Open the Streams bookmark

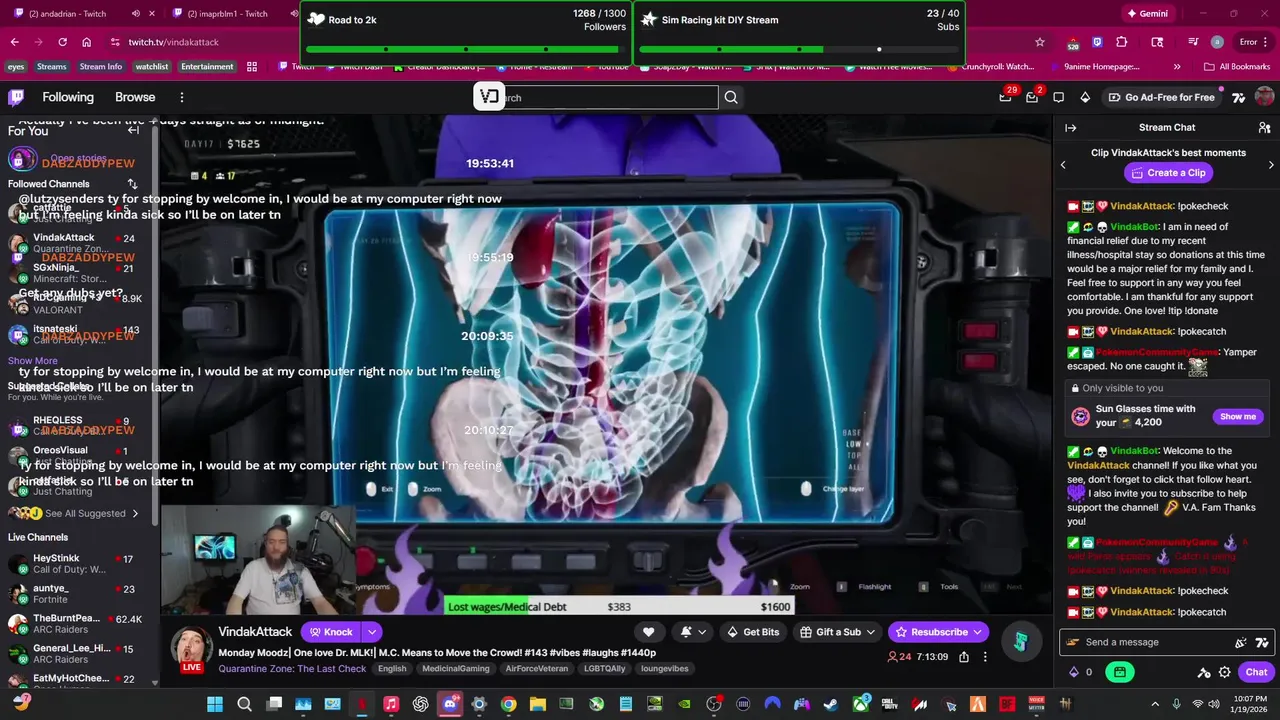tap(51, 67)
